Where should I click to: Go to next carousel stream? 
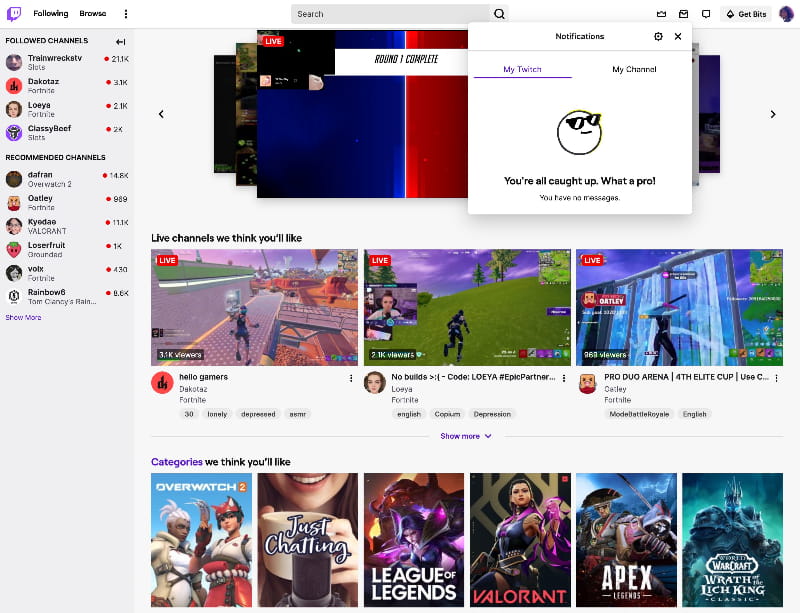point(772,114)
